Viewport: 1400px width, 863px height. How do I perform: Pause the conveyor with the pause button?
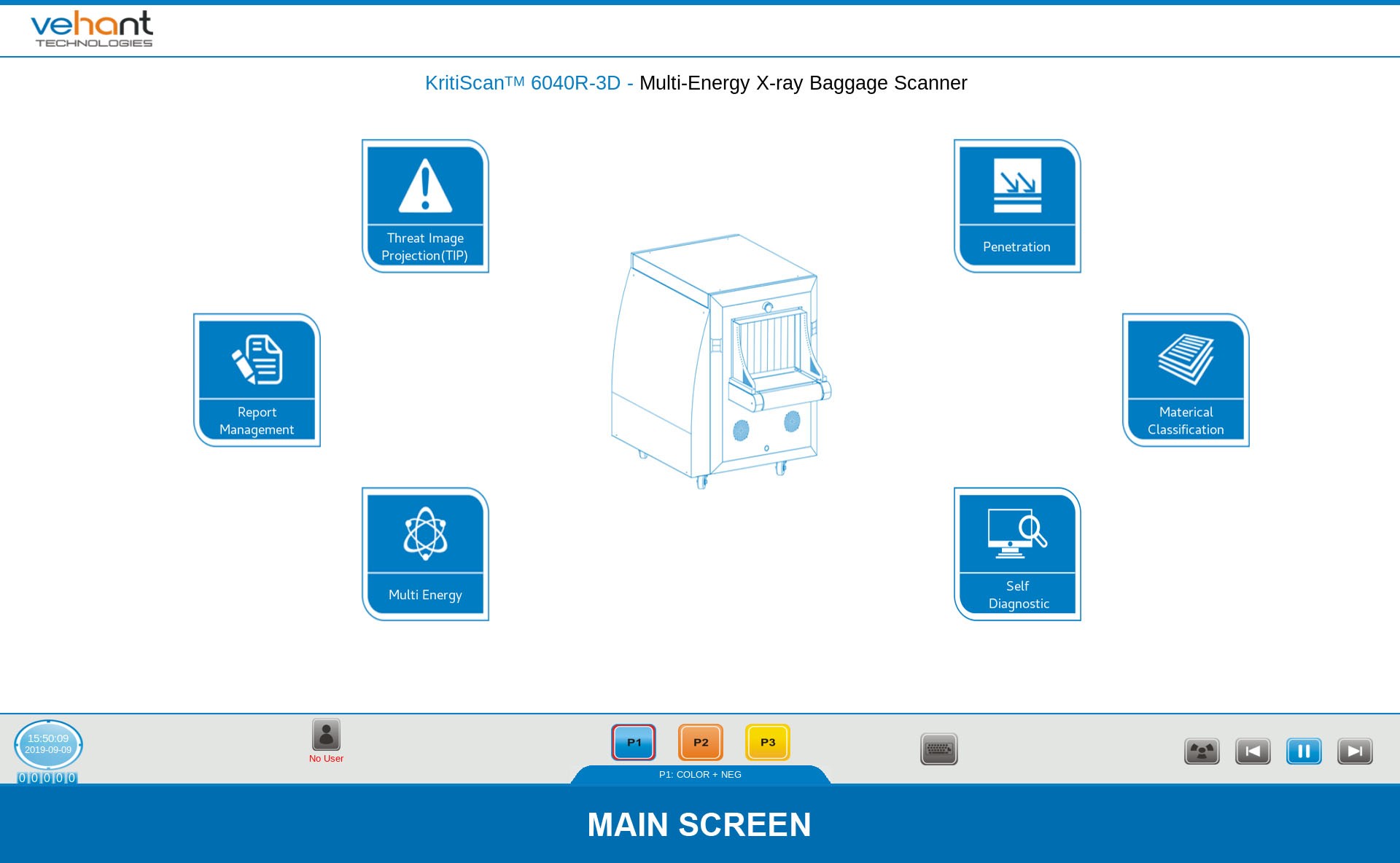click(x=1304, y=751)
